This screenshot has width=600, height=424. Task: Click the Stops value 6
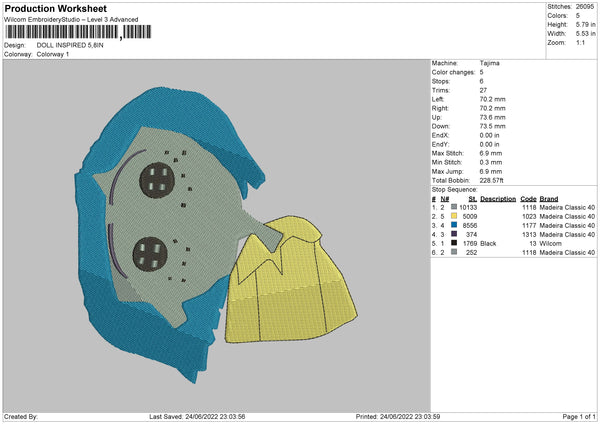click(481, 81)
